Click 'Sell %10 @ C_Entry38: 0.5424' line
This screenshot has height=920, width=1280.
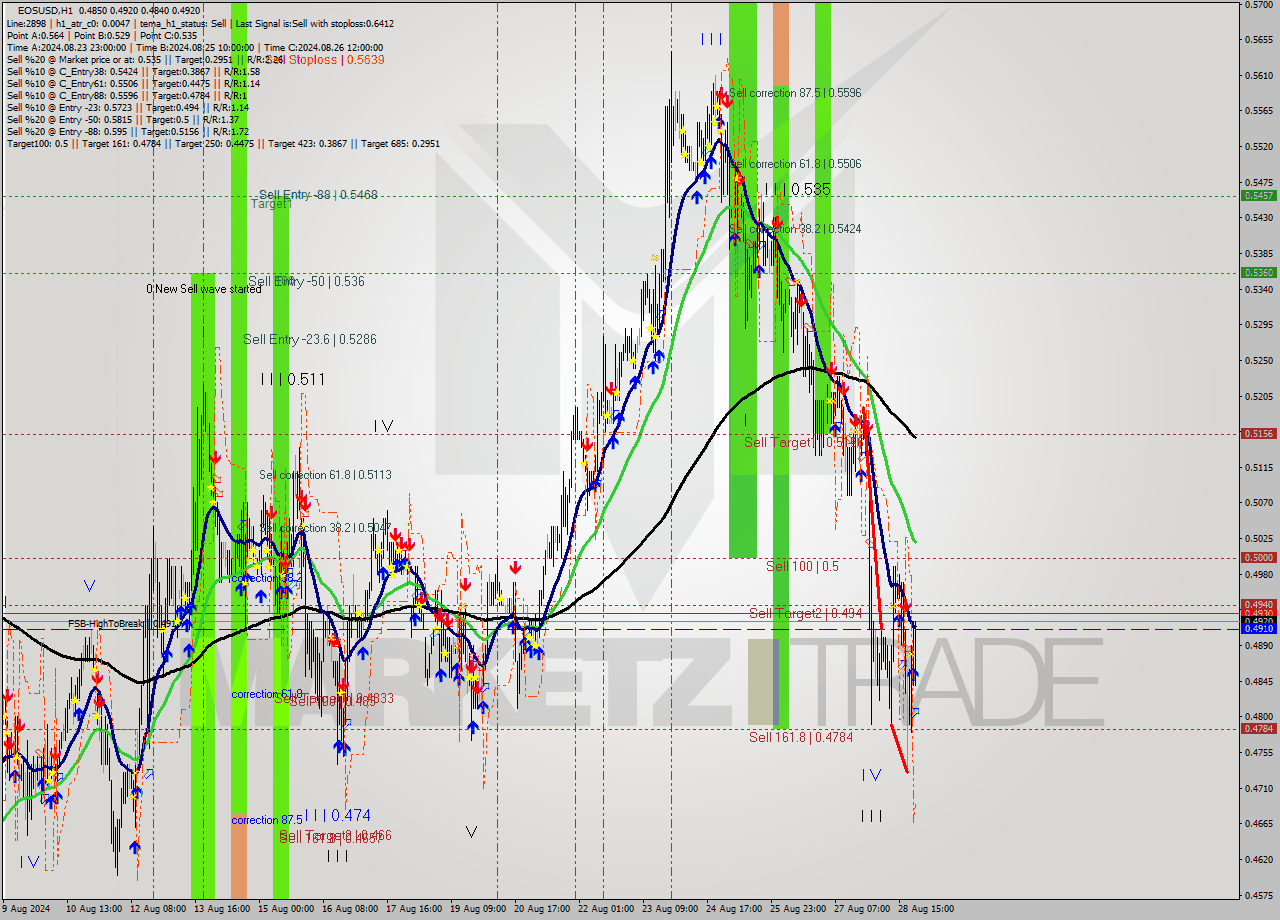(133, 71)
